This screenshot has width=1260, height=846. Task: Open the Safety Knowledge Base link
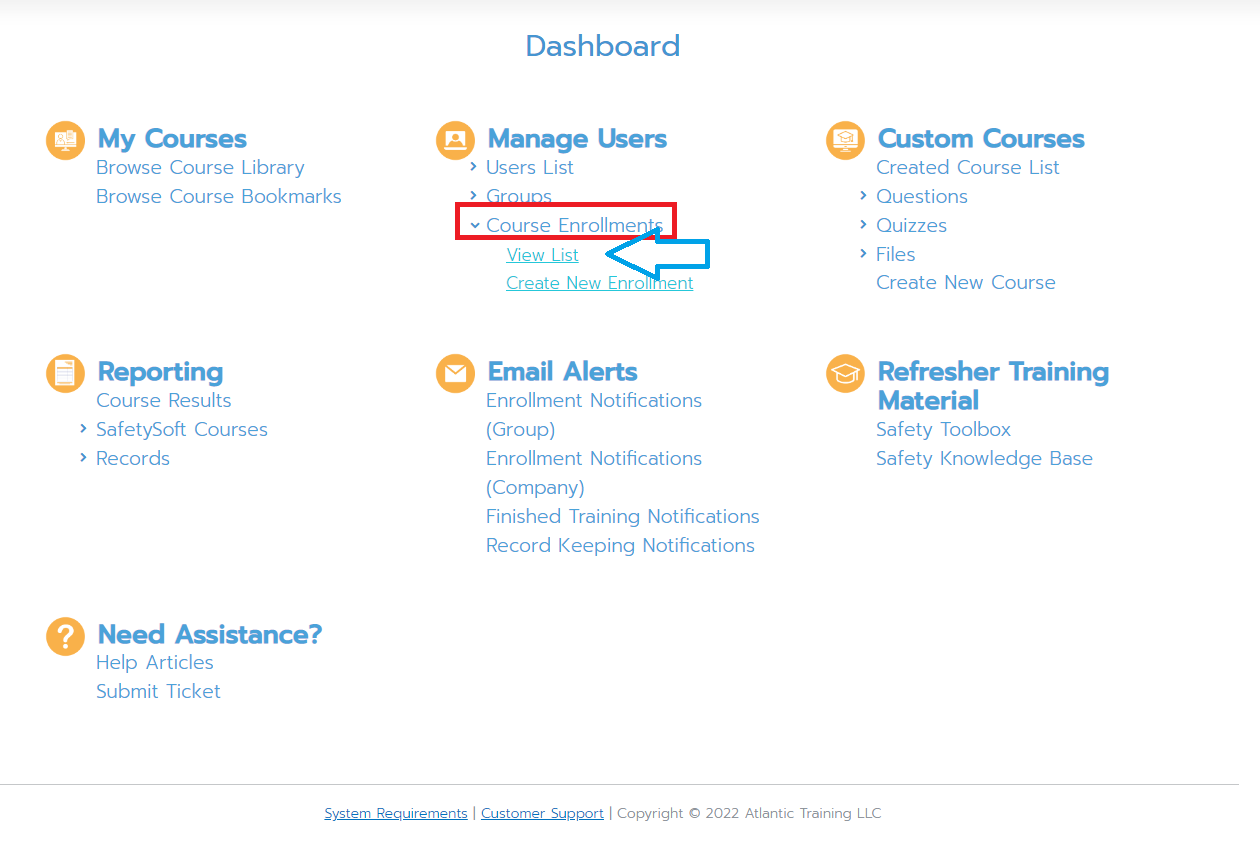pyautogui.click(x=984, y=459)
